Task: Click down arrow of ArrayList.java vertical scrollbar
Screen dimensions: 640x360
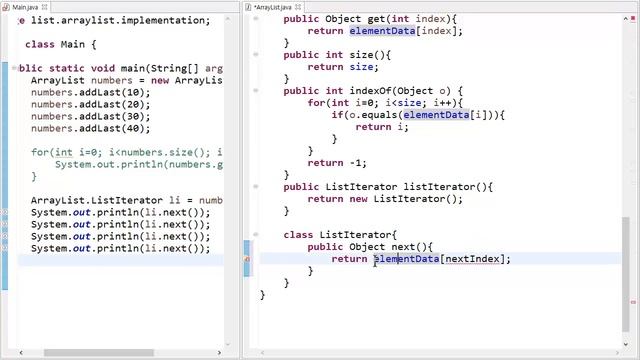Action: [x=626, y=344]
